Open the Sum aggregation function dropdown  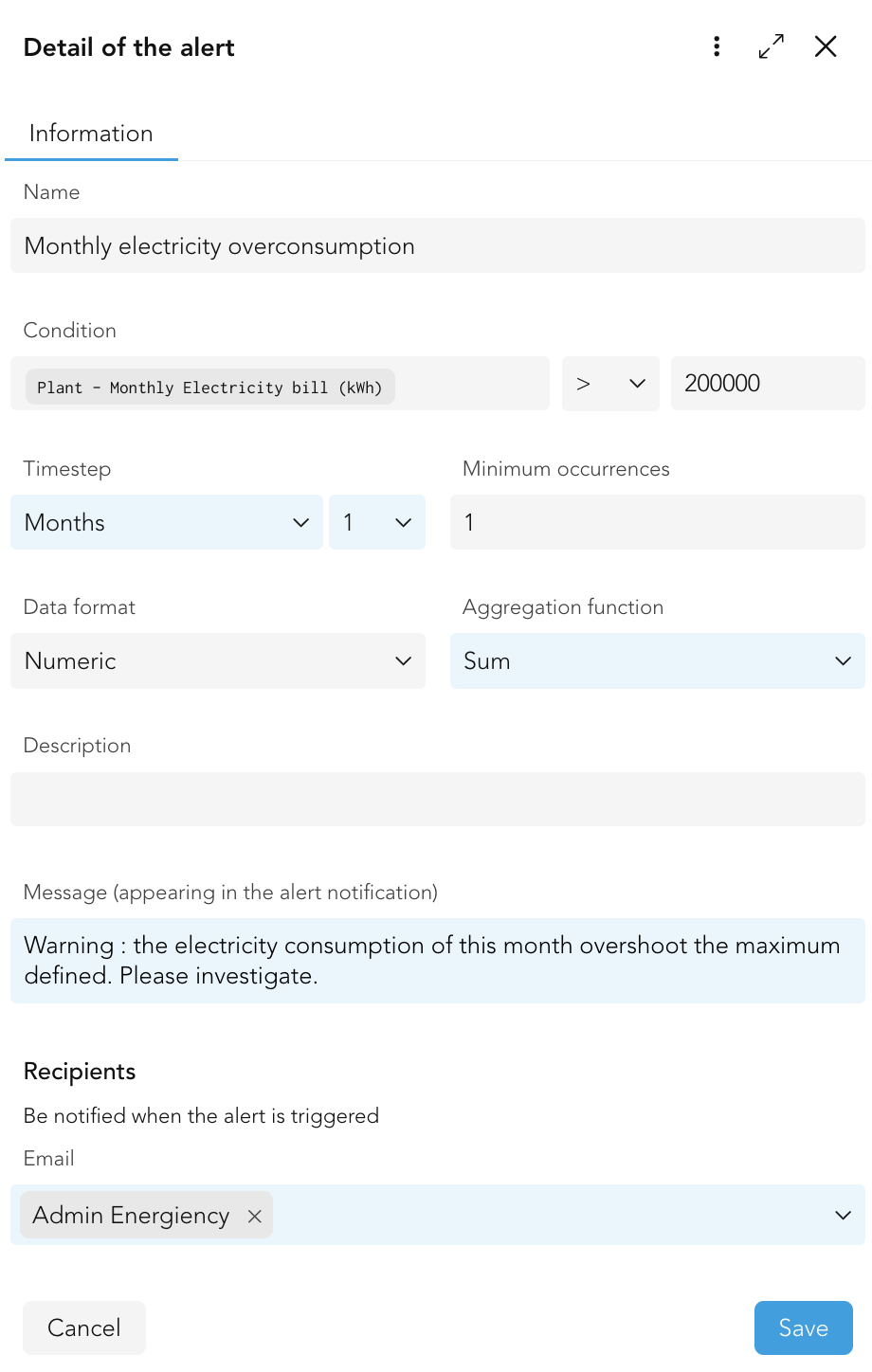click(658, 661)
